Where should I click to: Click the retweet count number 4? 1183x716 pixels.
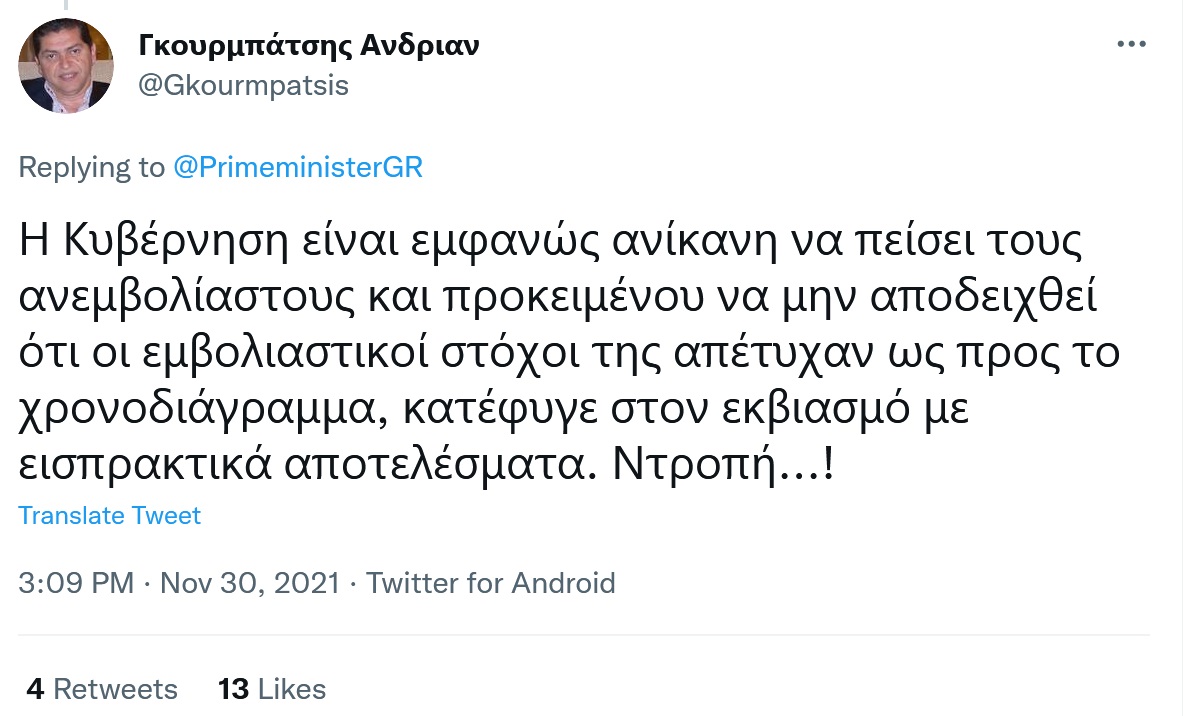[36, 689]
